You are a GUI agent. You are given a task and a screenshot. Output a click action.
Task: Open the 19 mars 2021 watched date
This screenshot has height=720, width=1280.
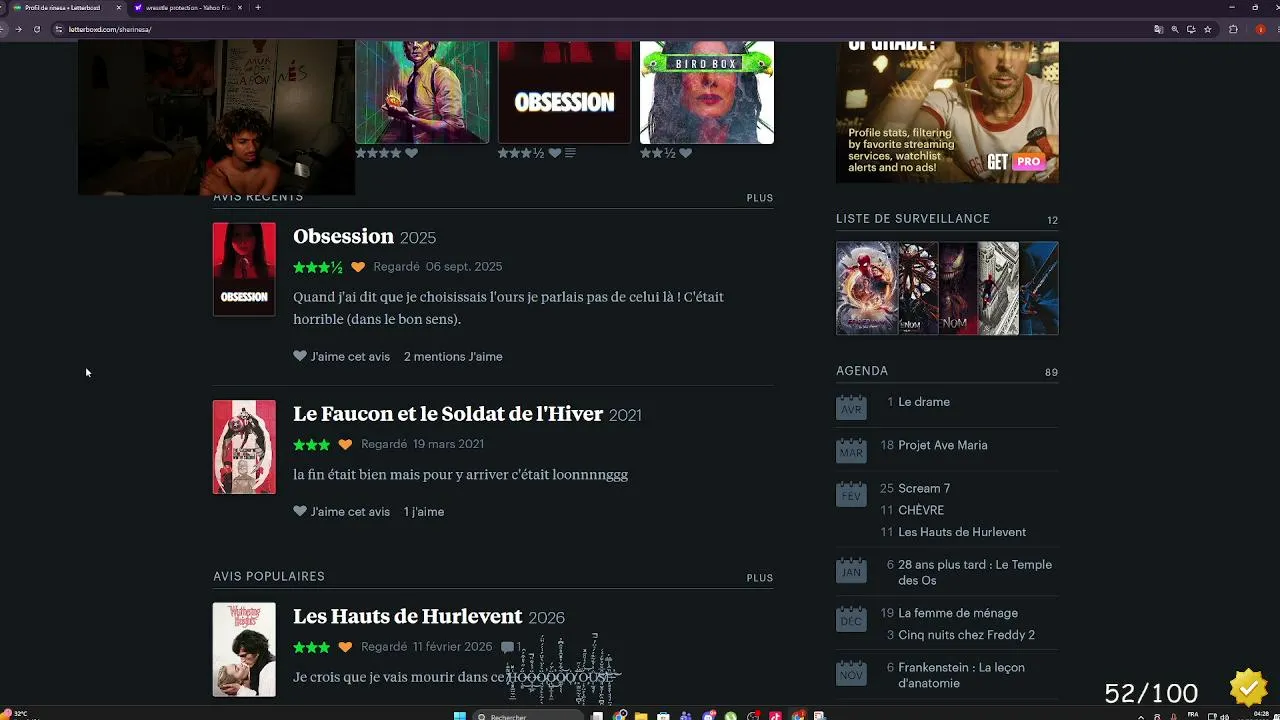point(448,444)
